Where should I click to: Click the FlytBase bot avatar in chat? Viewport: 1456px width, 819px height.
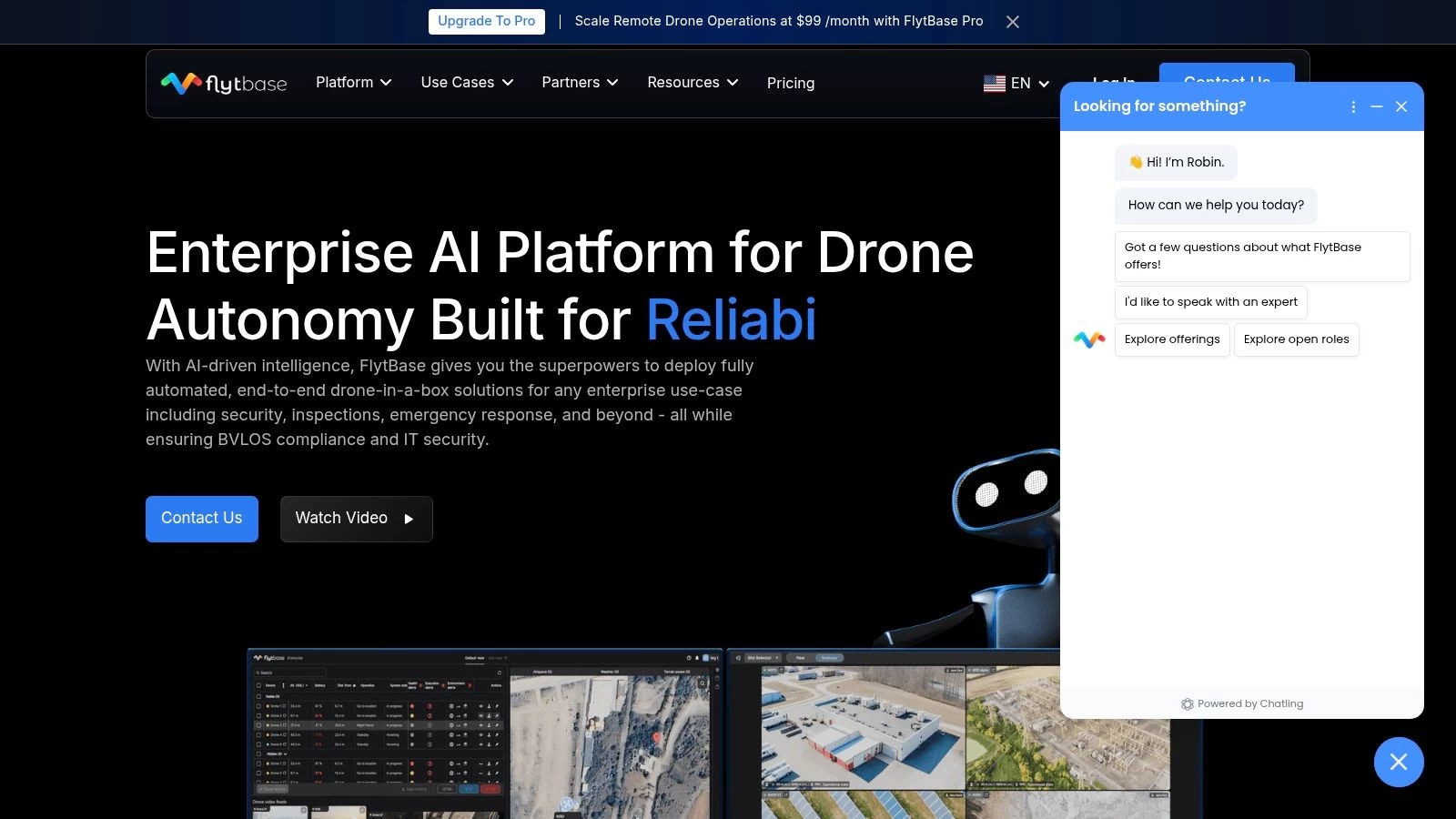(x=1089, y=339)
